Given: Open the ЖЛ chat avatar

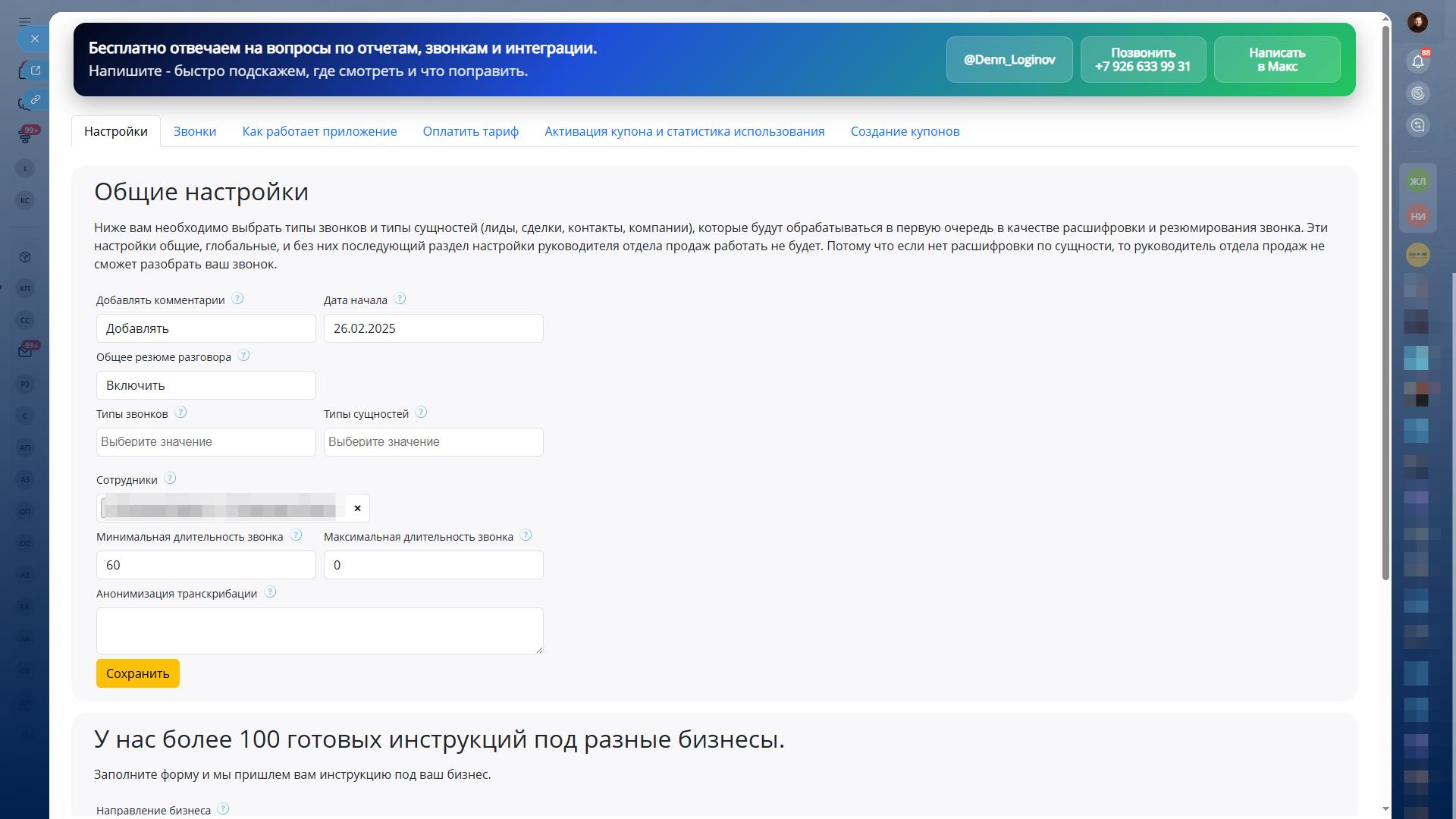Looking at the screenshot, I should (x=1417, y=181).
